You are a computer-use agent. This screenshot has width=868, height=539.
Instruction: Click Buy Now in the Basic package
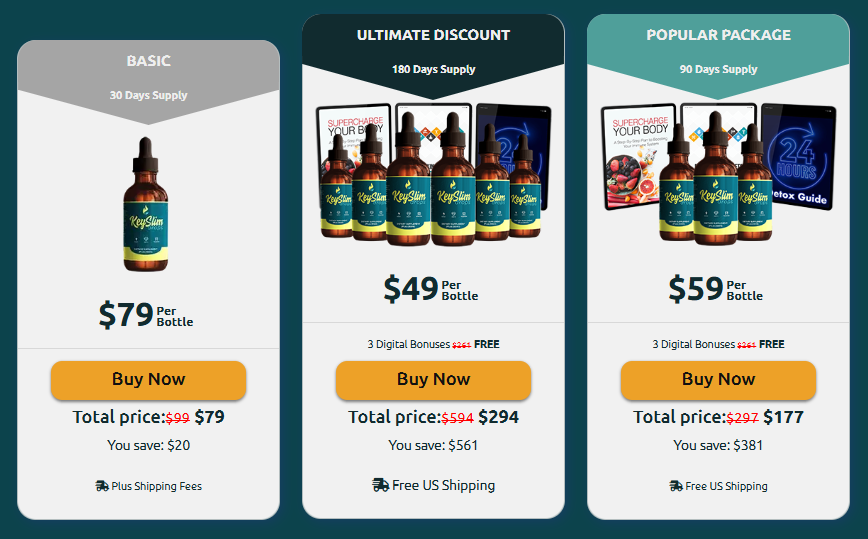(x=148, y=380)
